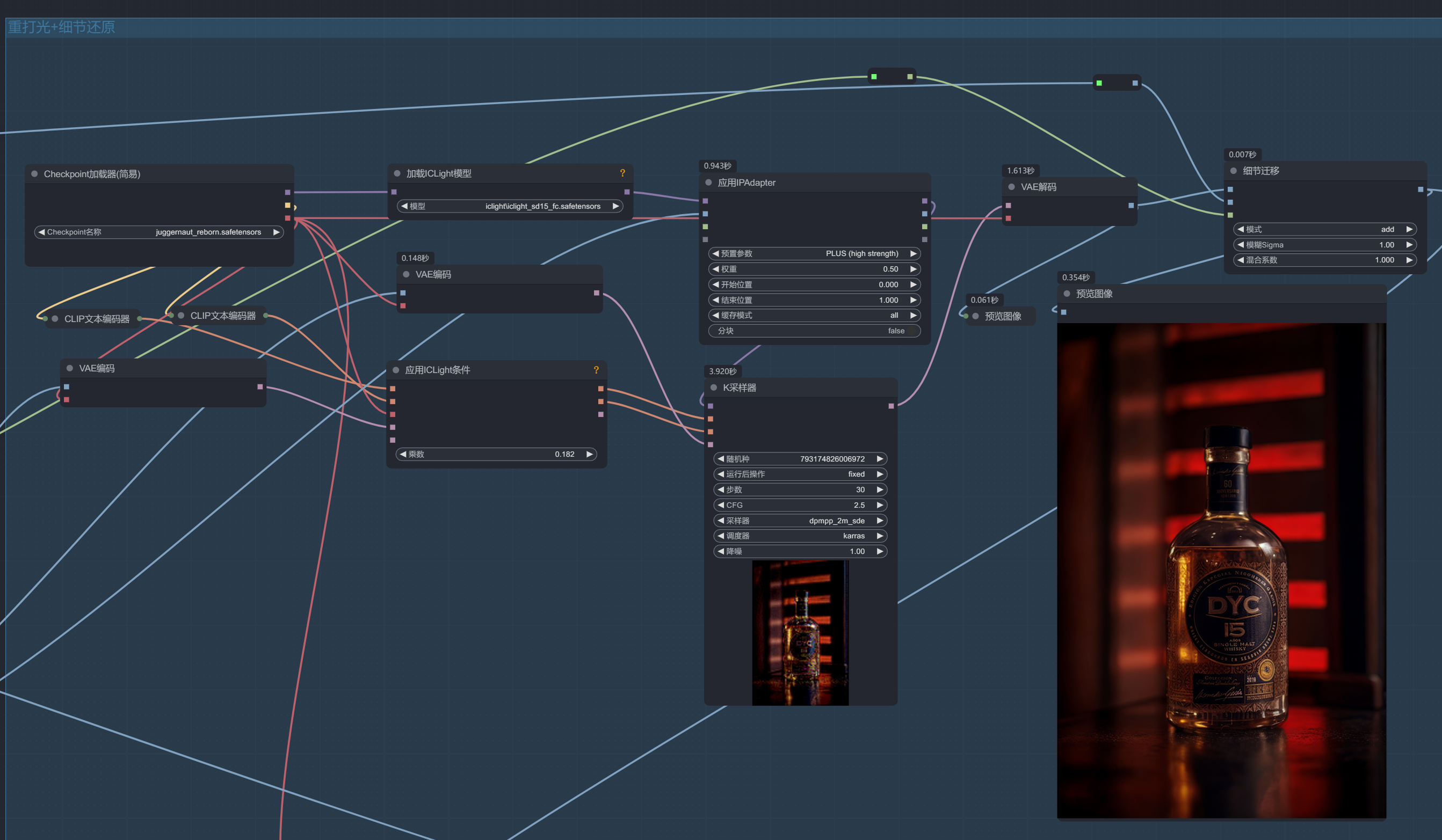This screenshot has height=840, width=1442.
Task: Collapse the 细节迁移 node via title dot
Action: [x=1233, y=171]
